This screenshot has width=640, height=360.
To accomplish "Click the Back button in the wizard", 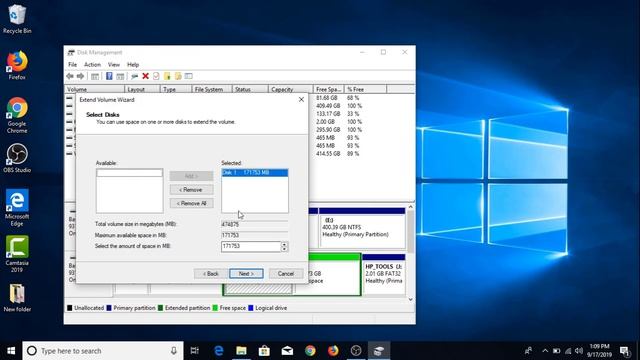I will click(211, 273).
